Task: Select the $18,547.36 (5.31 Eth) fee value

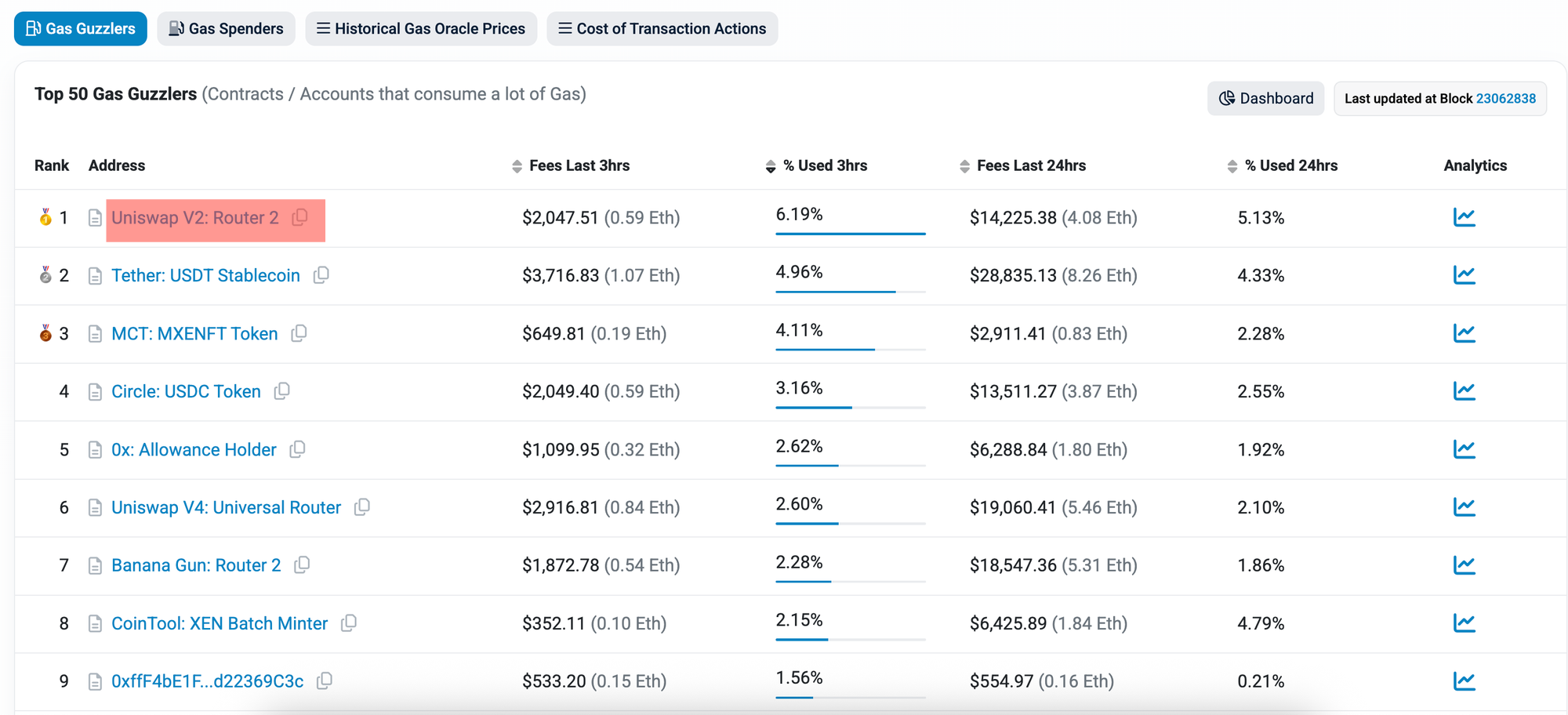Action: [1053, 566]
